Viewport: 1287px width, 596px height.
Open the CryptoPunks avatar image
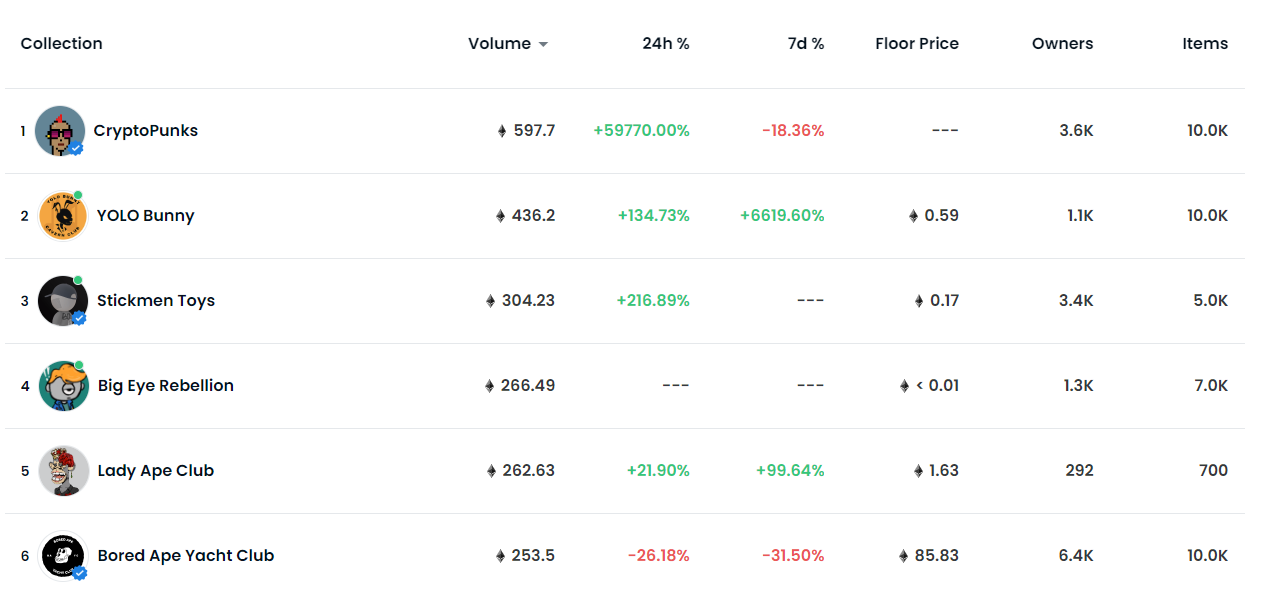(60, 131)
